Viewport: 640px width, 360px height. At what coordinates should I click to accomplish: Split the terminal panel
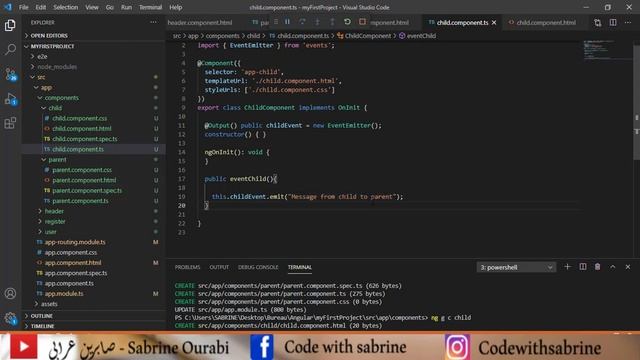[583, 267]
